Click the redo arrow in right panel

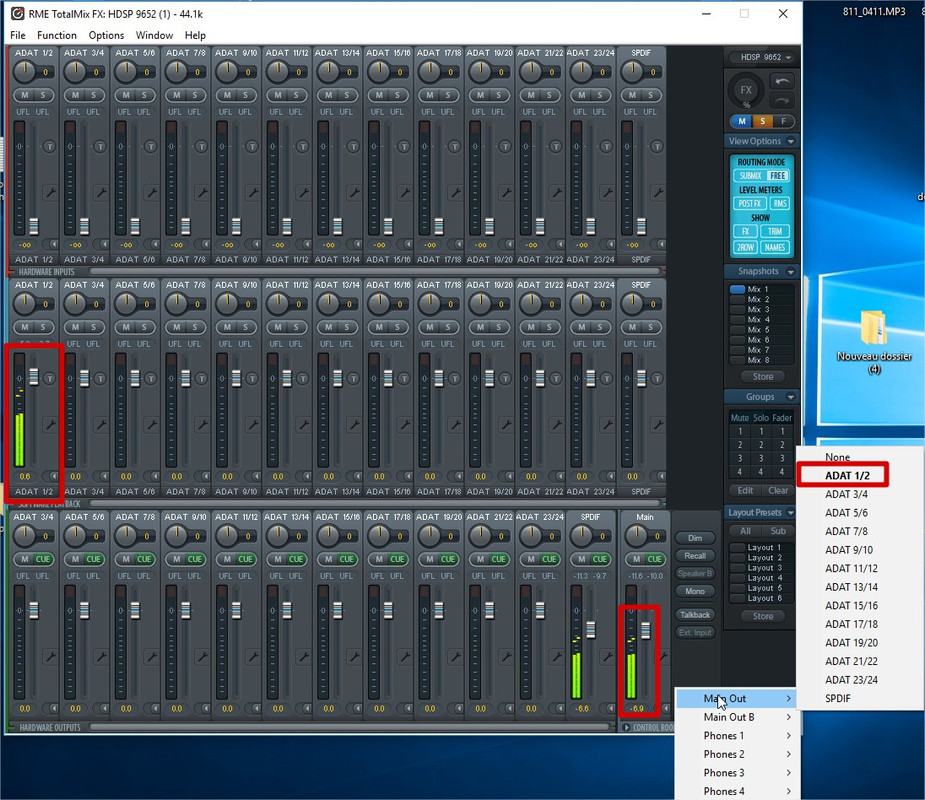coord(782,100)
